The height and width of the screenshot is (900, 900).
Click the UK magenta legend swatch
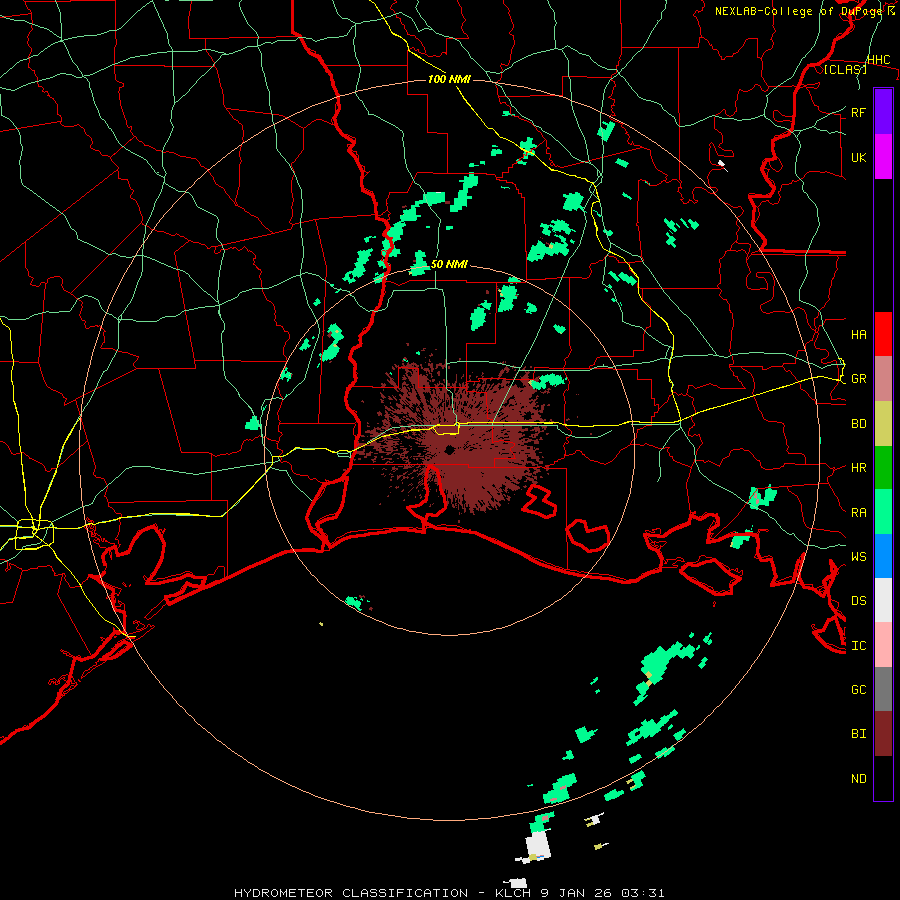[x=883, y=157]
